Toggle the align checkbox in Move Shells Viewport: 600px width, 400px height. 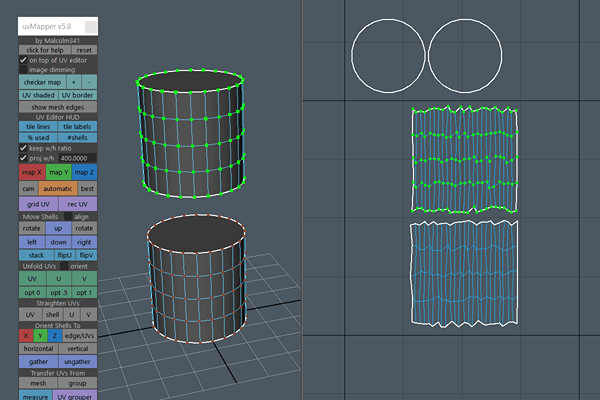68,216
